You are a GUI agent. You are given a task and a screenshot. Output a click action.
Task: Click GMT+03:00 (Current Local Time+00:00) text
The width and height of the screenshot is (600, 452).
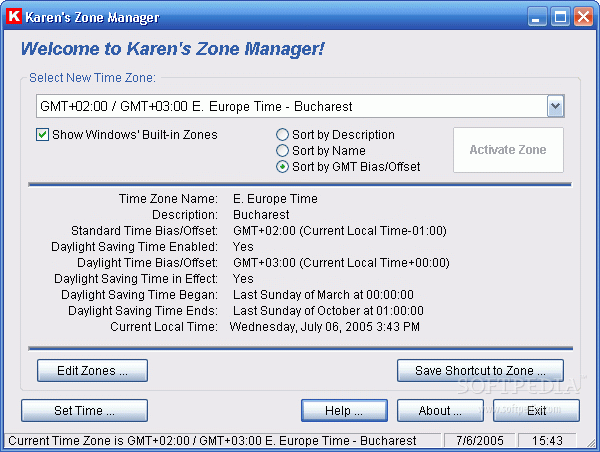coord(341,263)
